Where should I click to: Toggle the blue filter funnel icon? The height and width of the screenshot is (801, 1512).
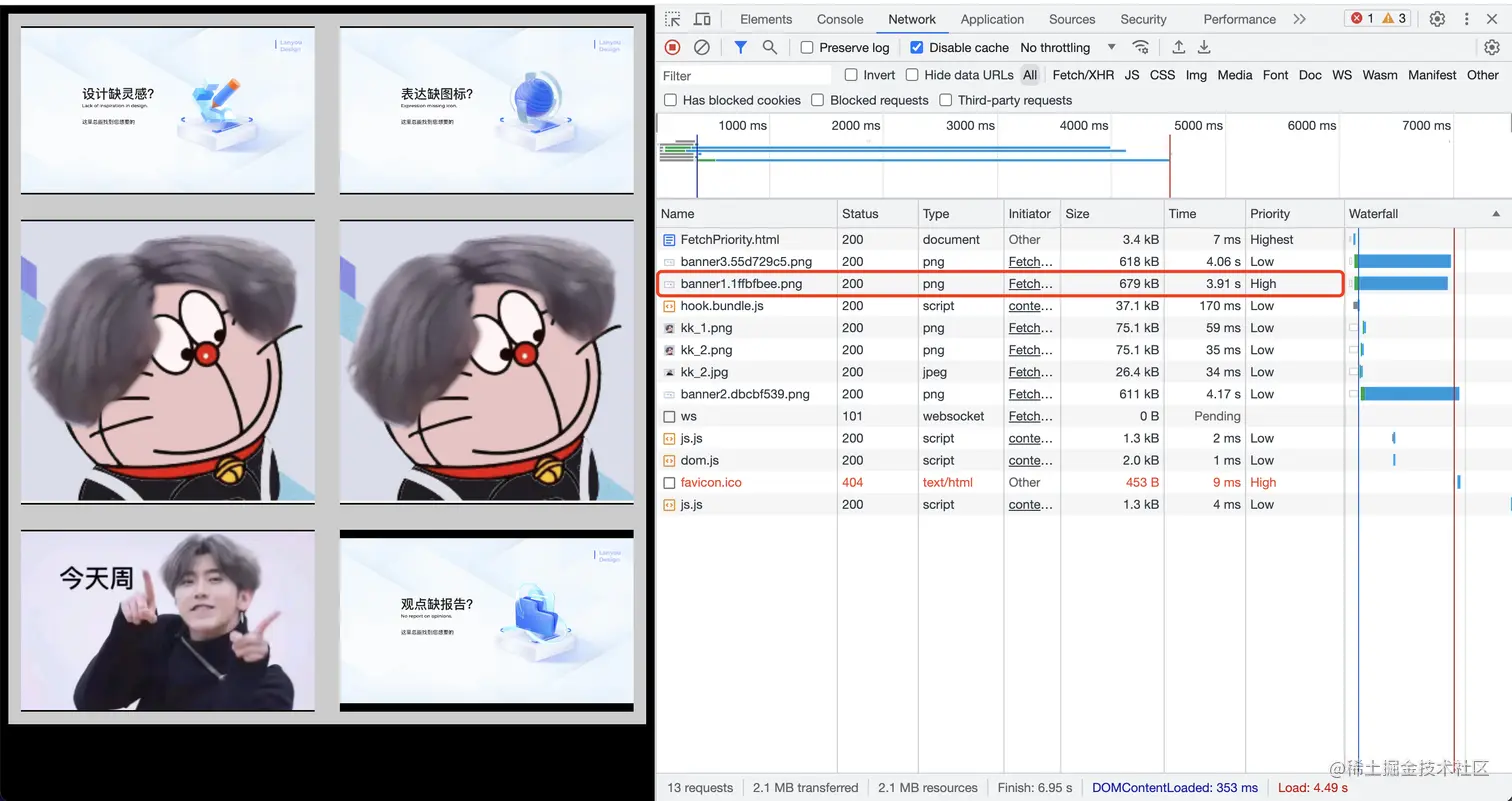[741, 47]
